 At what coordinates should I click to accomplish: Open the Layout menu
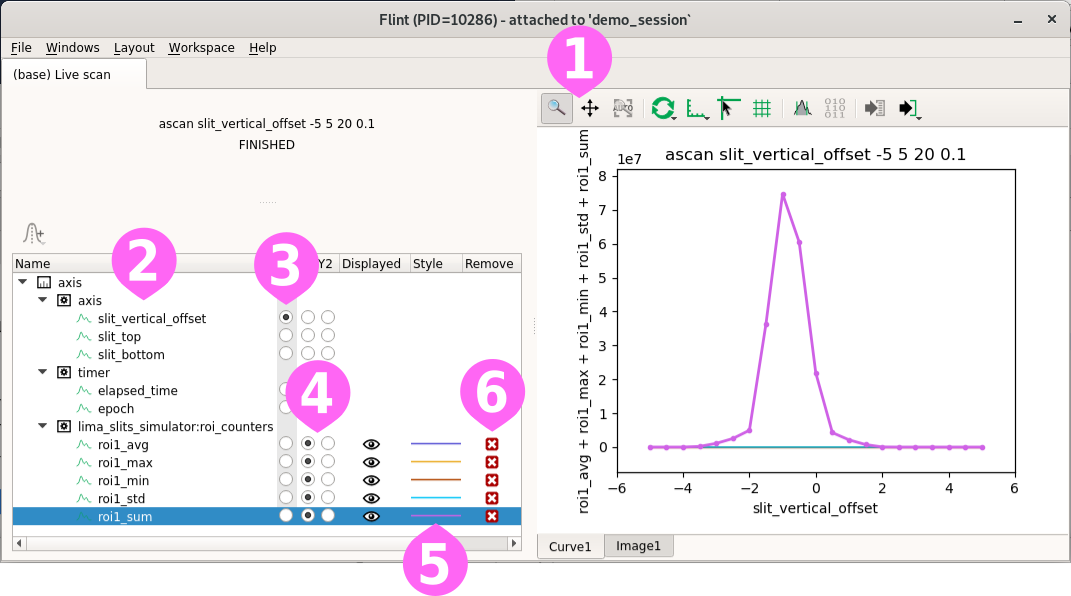pos(134,48)
